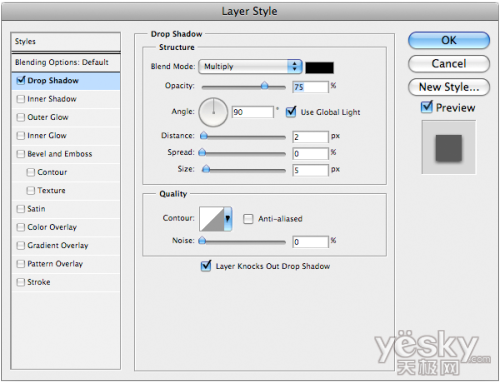
Task: Select the Pattern Overlay style label
Action: [x=55, y=264]
